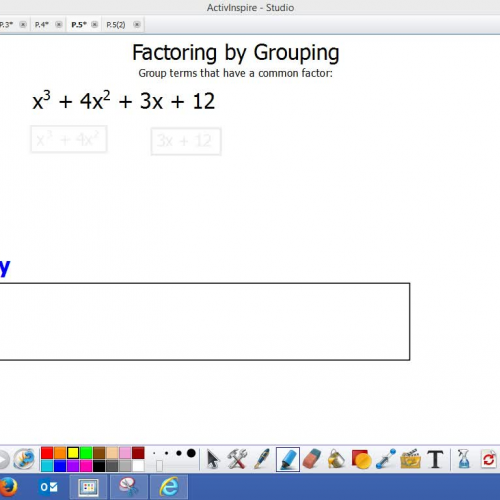
Task: Open the Clear spray bottle tool
Action: [x=464, y=459]
